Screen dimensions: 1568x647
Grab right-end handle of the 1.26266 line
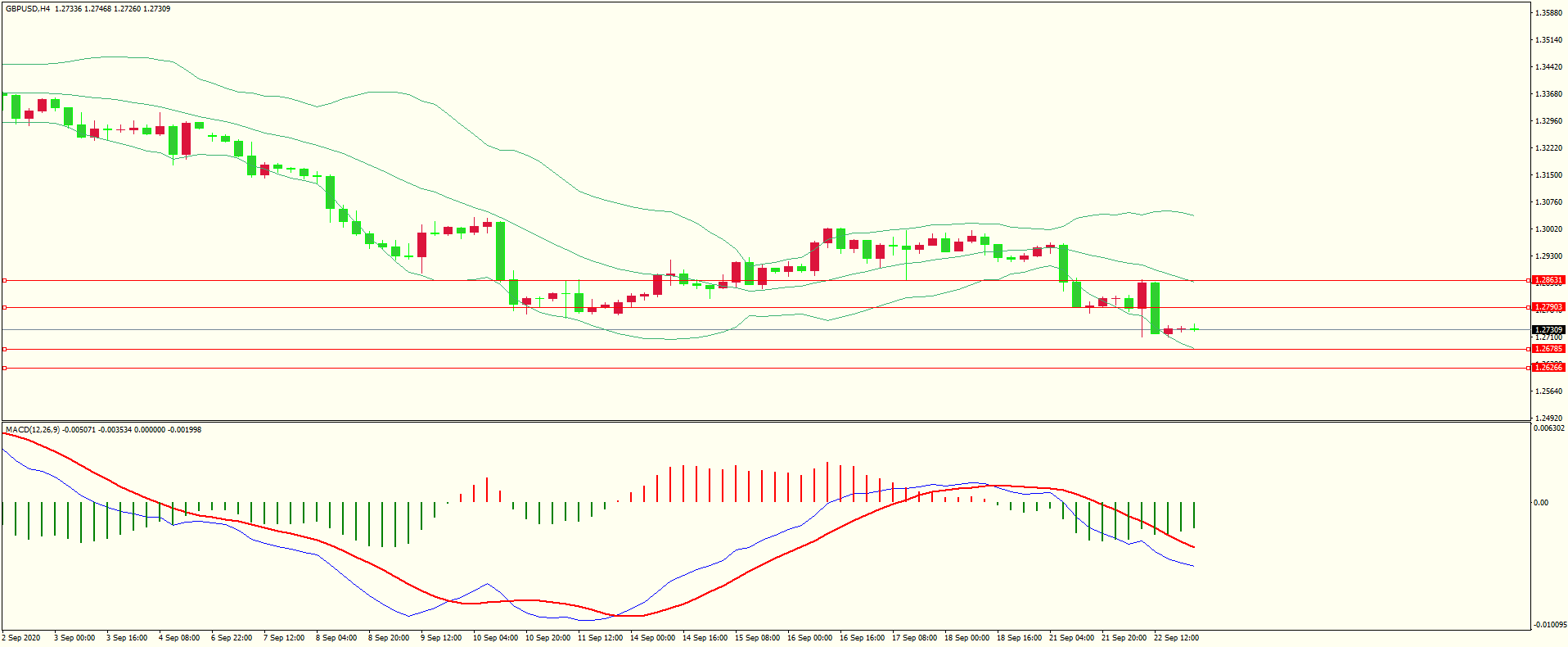point(1529,368)
